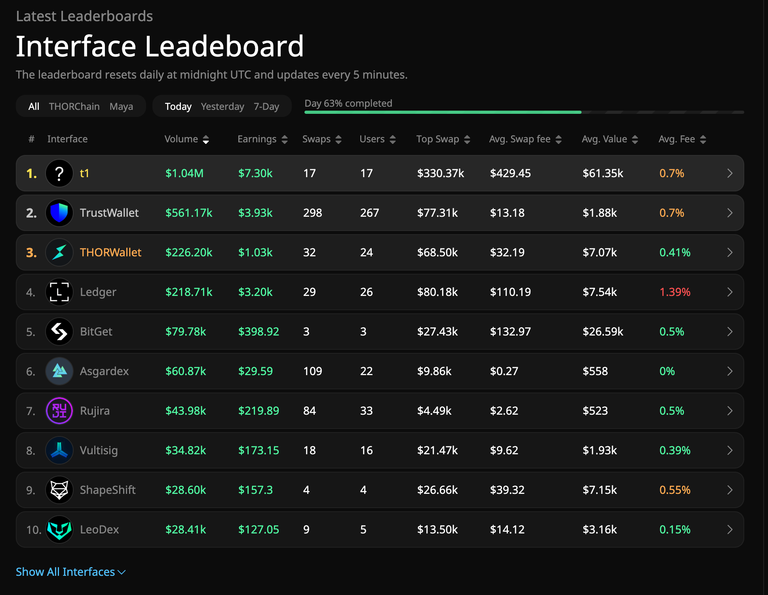Click Ledger avg fee 1.39%

[x=674, y=292]
